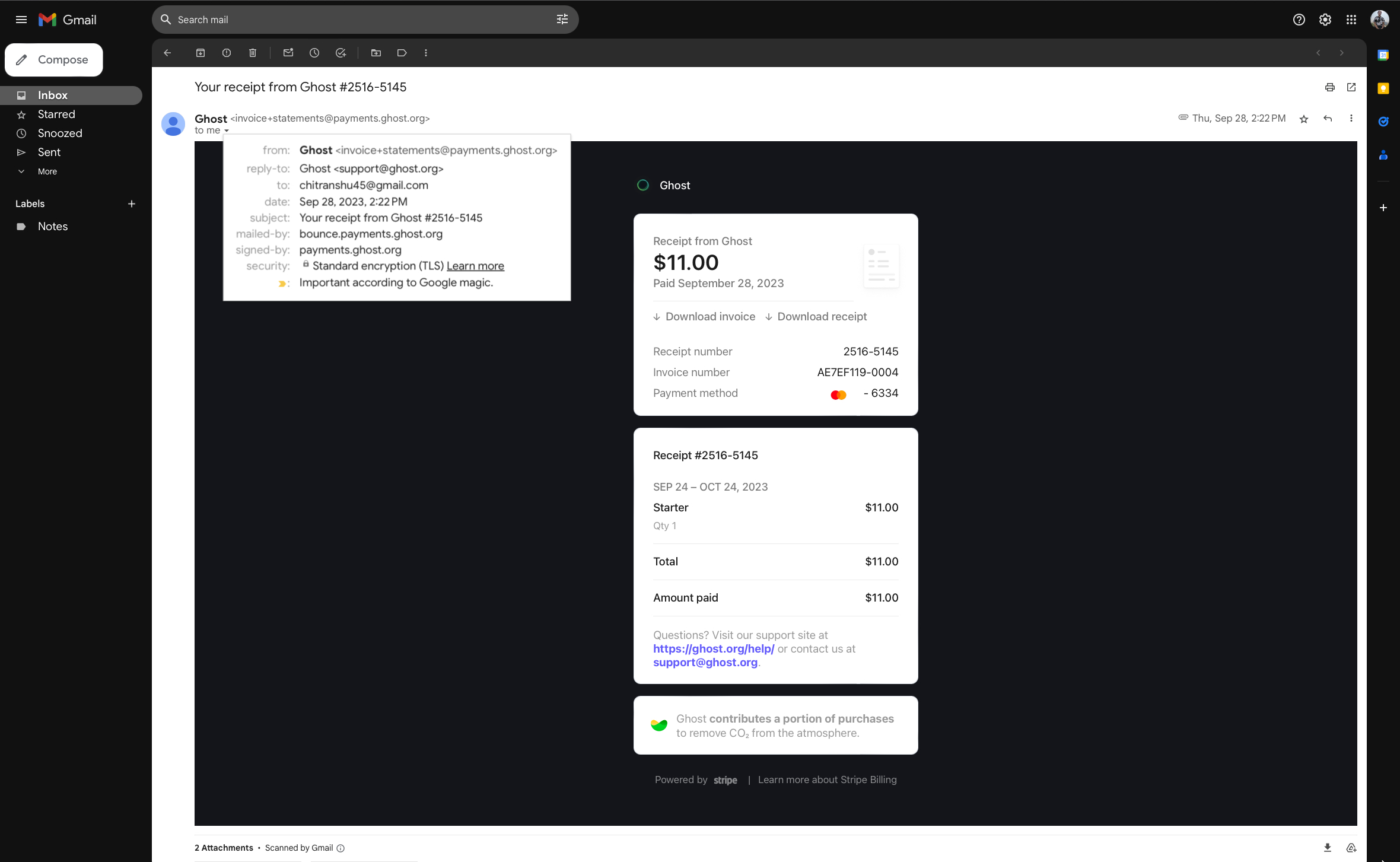Apply a label using the label icon
Screen dimensions: 1400x862
pos(402,53)
